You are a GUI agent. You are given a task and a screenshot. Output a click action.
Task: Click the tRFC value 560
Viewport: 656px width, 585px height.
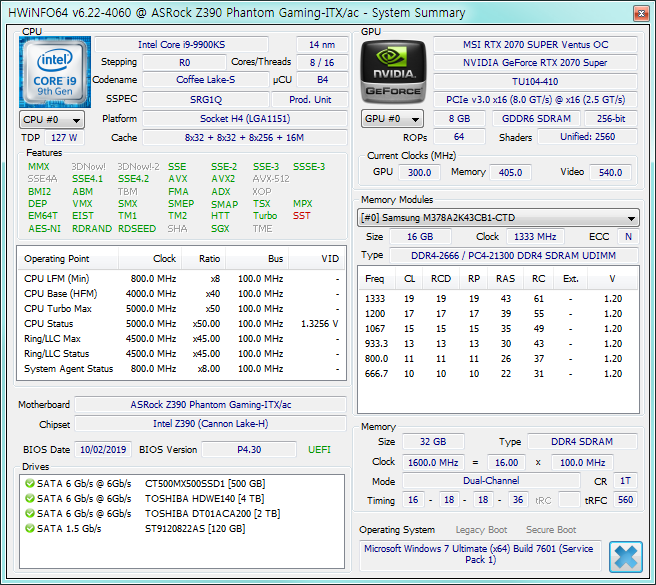coord(625,500)
